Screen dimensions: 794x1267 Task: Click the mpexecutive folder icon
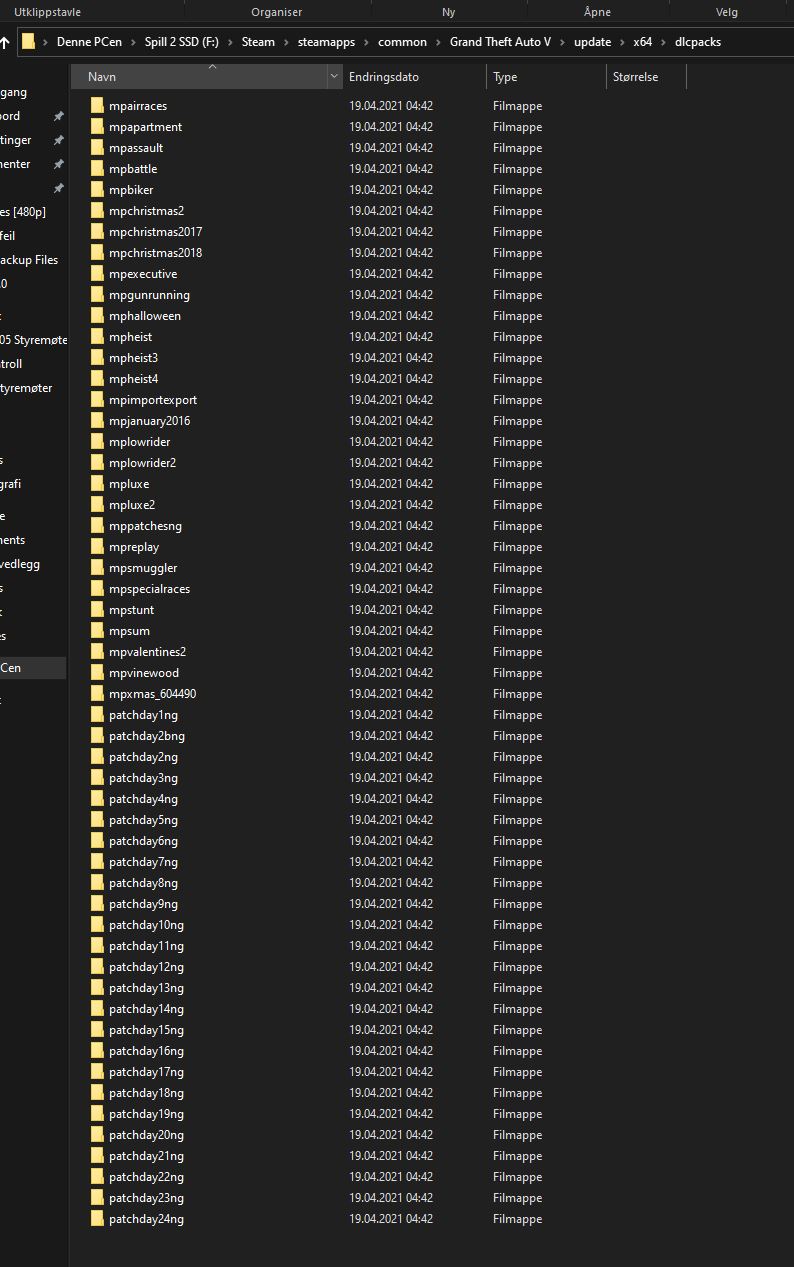97,274
